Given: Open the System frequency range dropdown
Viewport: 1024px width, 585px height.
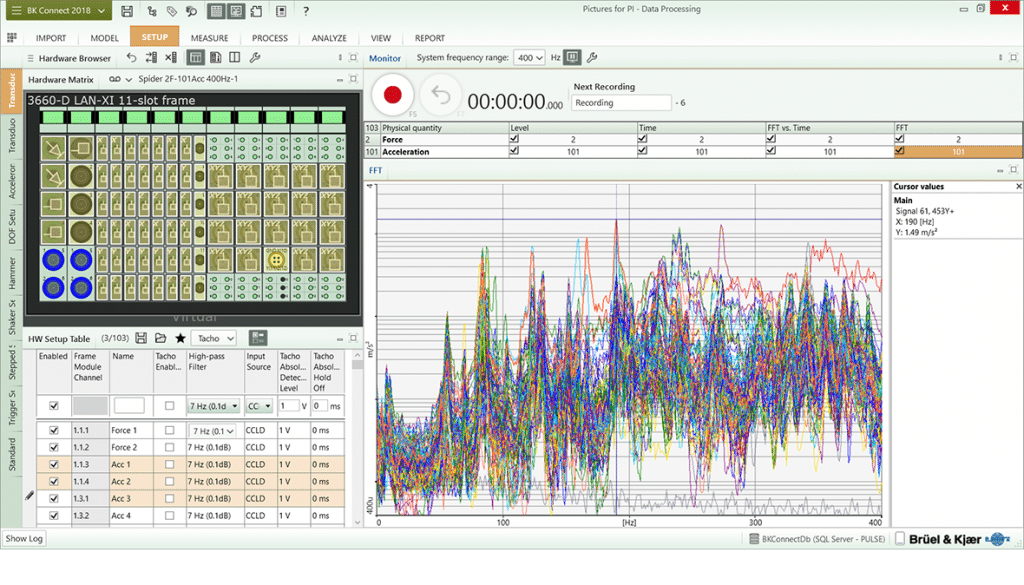Looking at the screenshot, I should 529,58.
